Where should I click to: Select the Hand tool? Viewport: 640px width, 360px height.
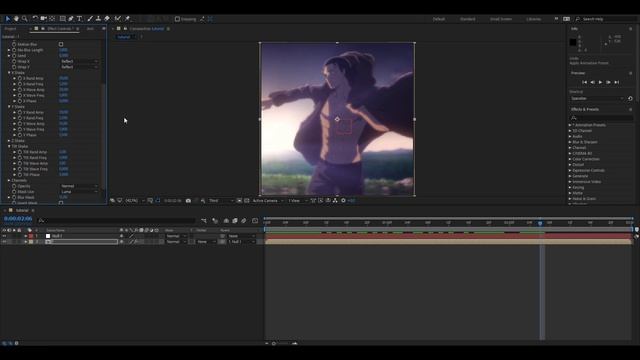tap(16, 19)
